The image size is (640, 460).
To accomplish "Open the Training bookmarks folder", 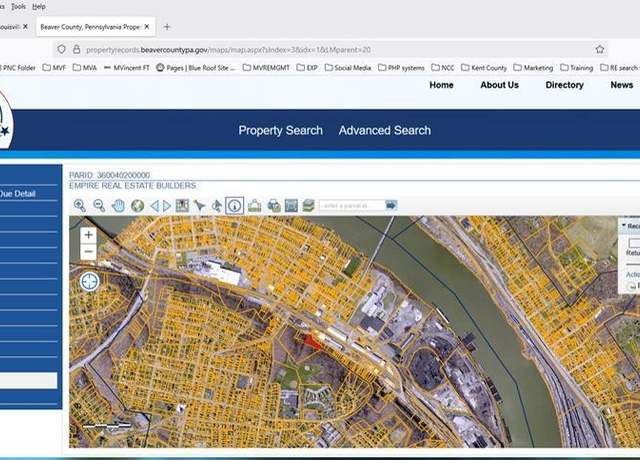I will (577, 68).
